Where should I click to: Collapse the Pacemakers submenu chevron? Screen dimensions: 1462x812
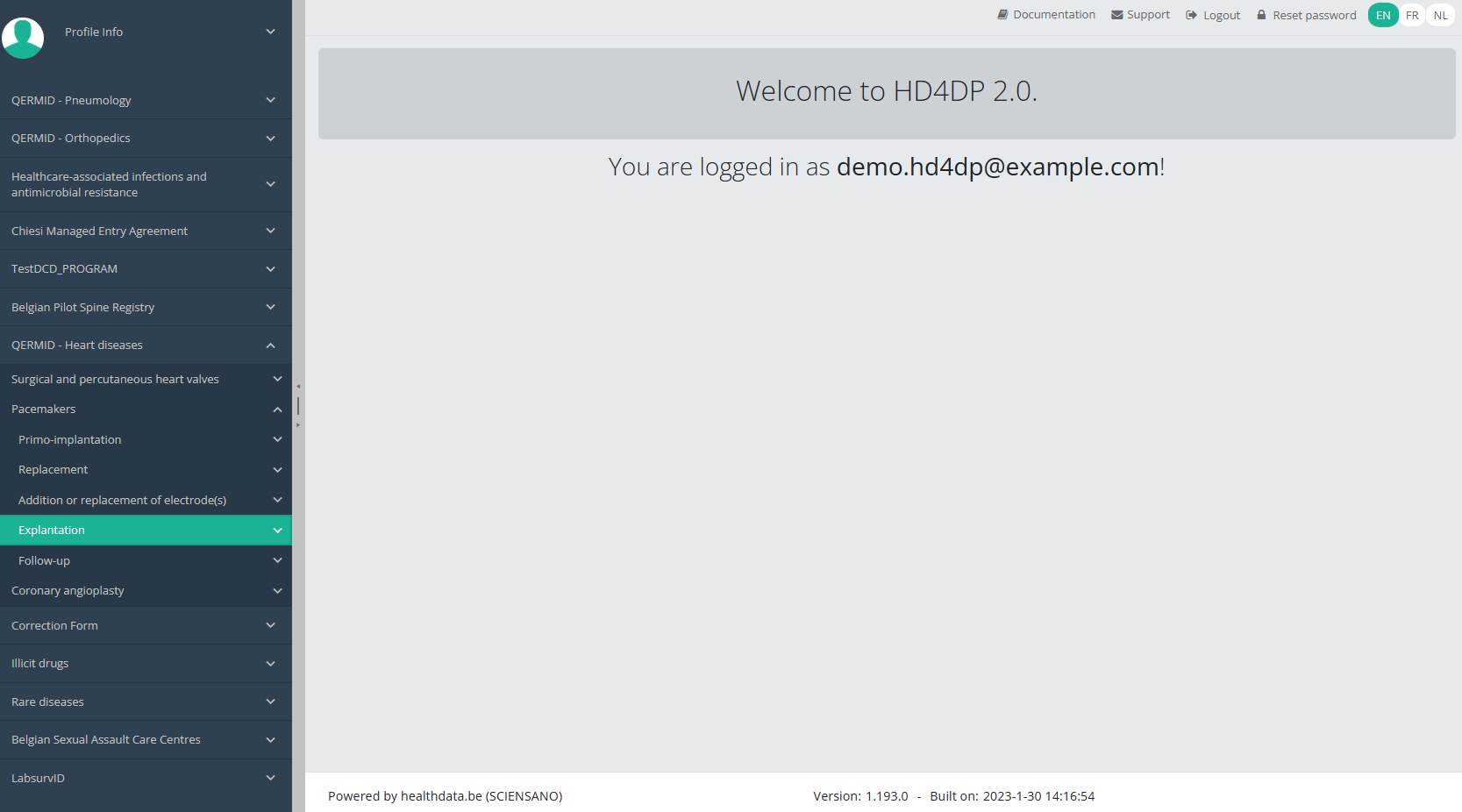click(277, 410)
